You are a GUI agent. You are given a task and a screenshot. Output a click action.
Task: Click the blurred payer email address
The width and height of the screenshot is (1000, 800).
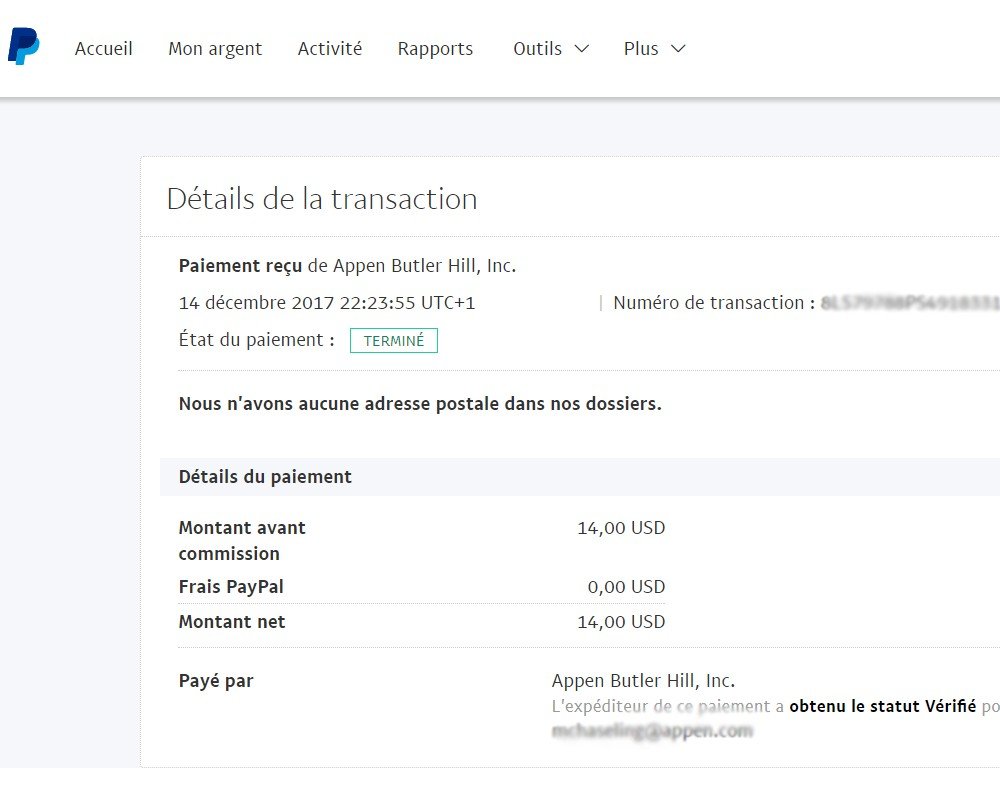[652, 730]
